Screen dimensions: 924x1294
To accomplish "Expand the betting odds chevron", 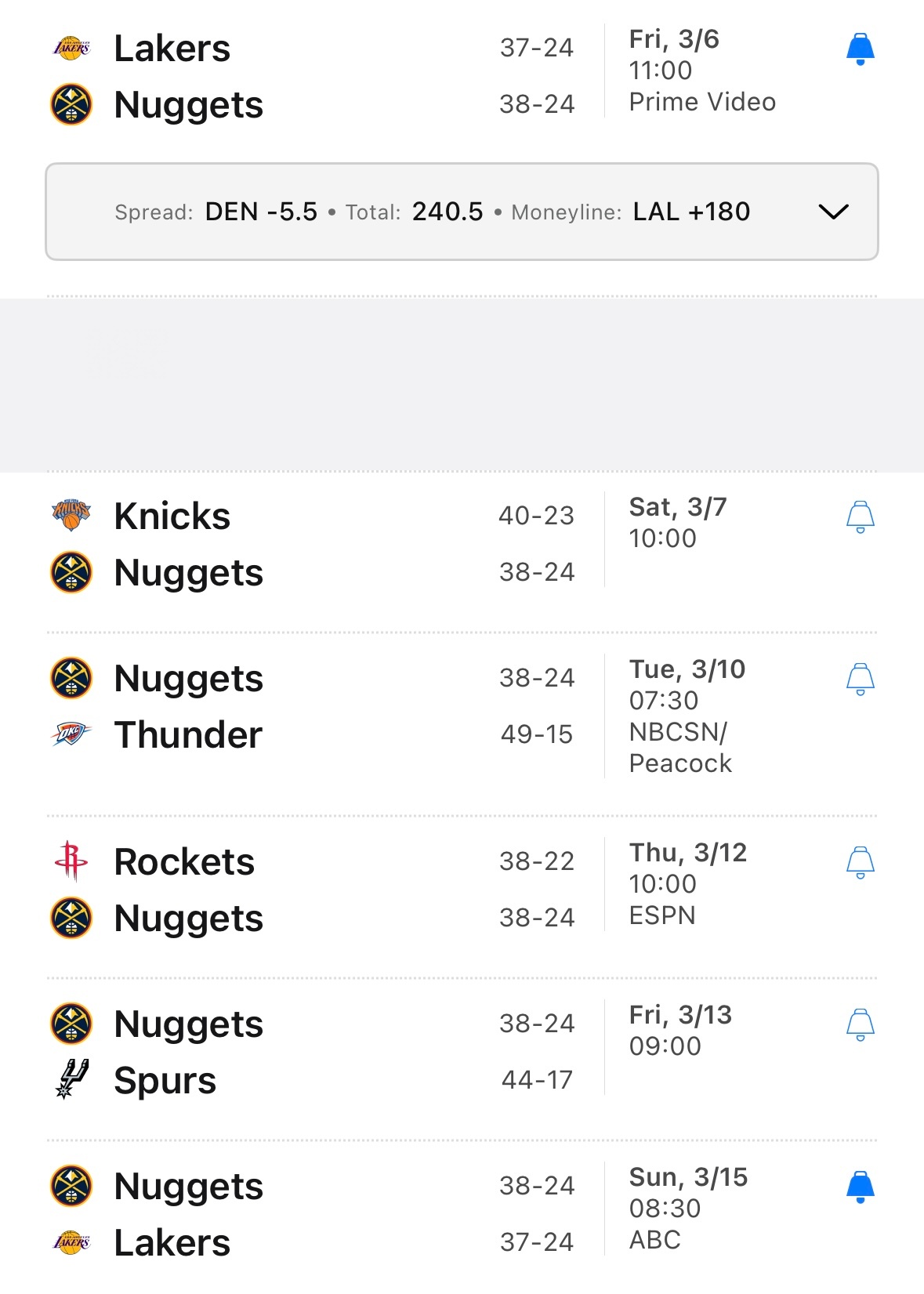I will click(833, 212).
